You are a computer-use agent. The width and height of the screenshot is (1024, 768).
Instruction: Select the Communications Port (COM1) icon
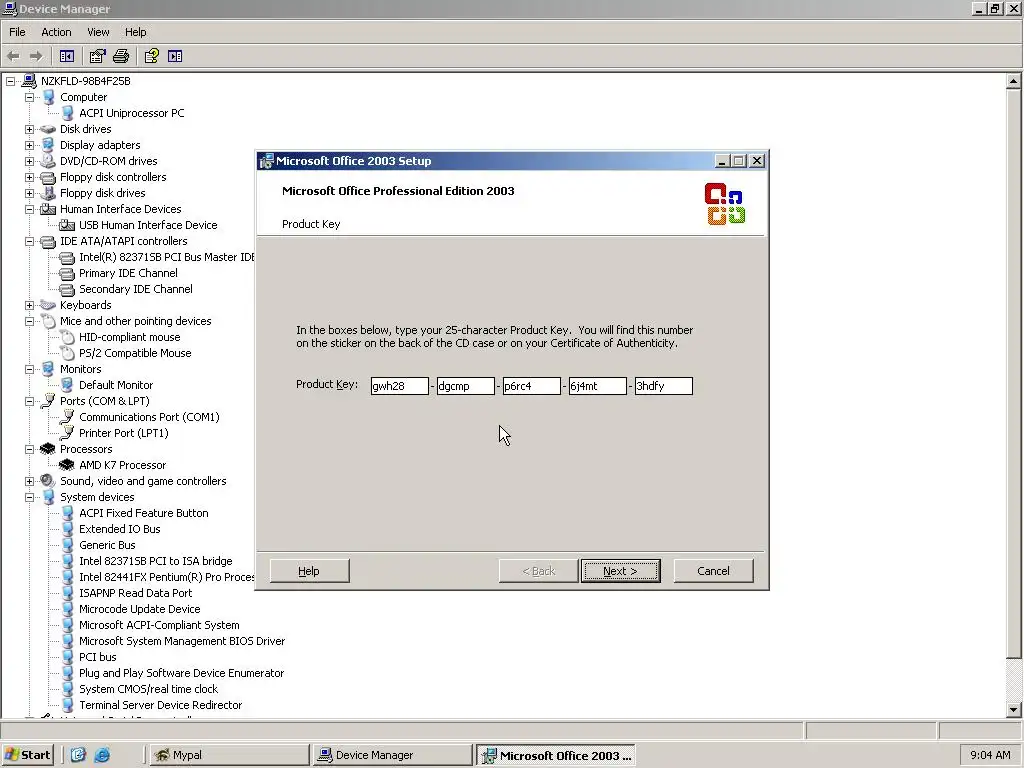coord(67,417)
